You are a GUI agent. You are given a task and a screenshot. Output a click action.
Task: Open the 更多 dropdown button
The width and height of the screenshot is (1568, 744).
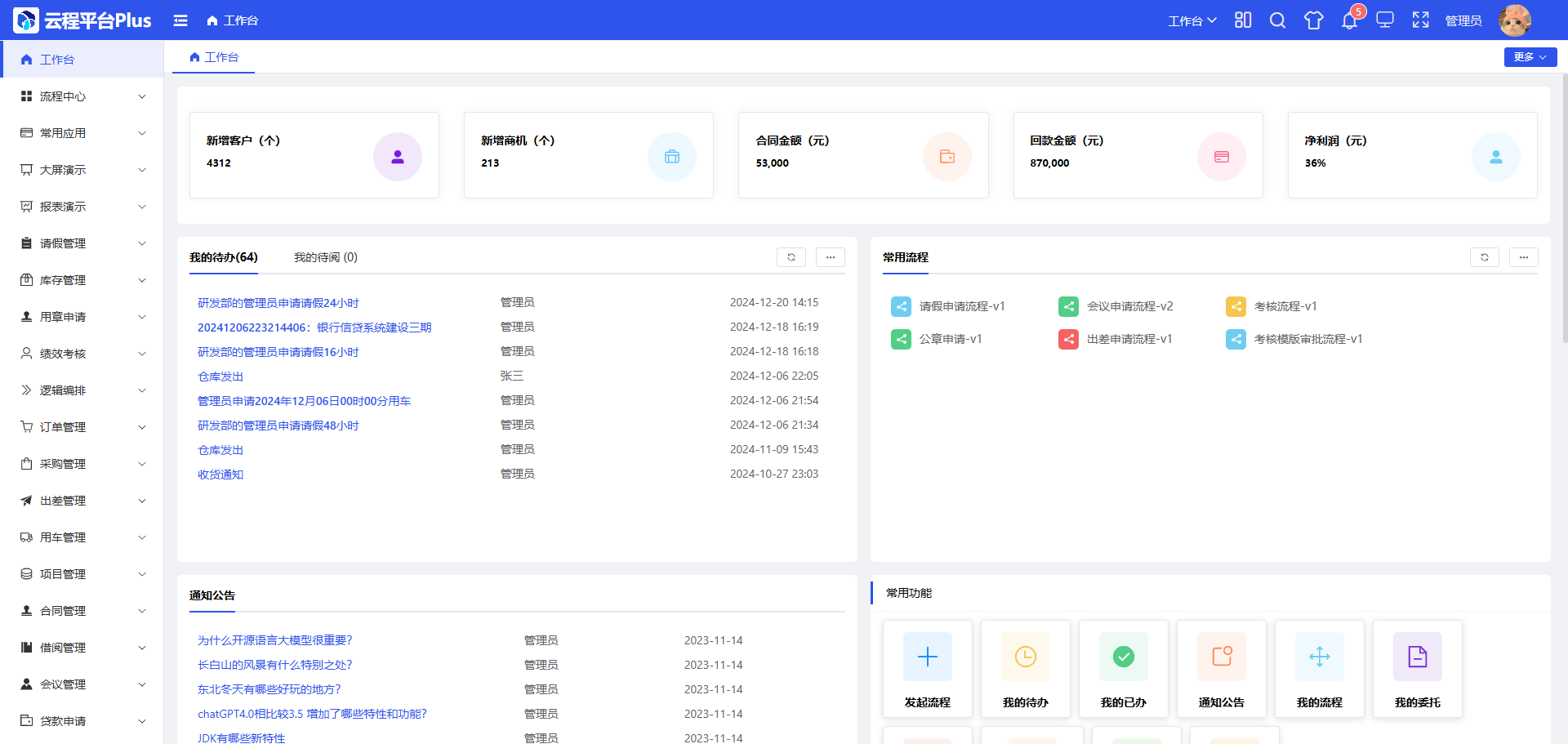1530,57
